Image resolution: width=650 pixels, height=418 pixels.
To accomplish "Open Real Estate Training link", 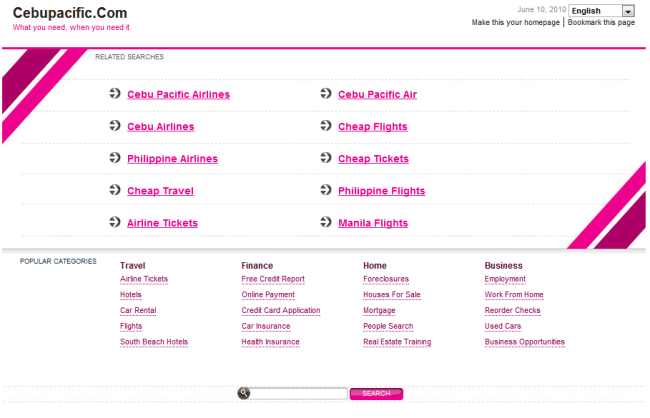I will click(397, 342).
